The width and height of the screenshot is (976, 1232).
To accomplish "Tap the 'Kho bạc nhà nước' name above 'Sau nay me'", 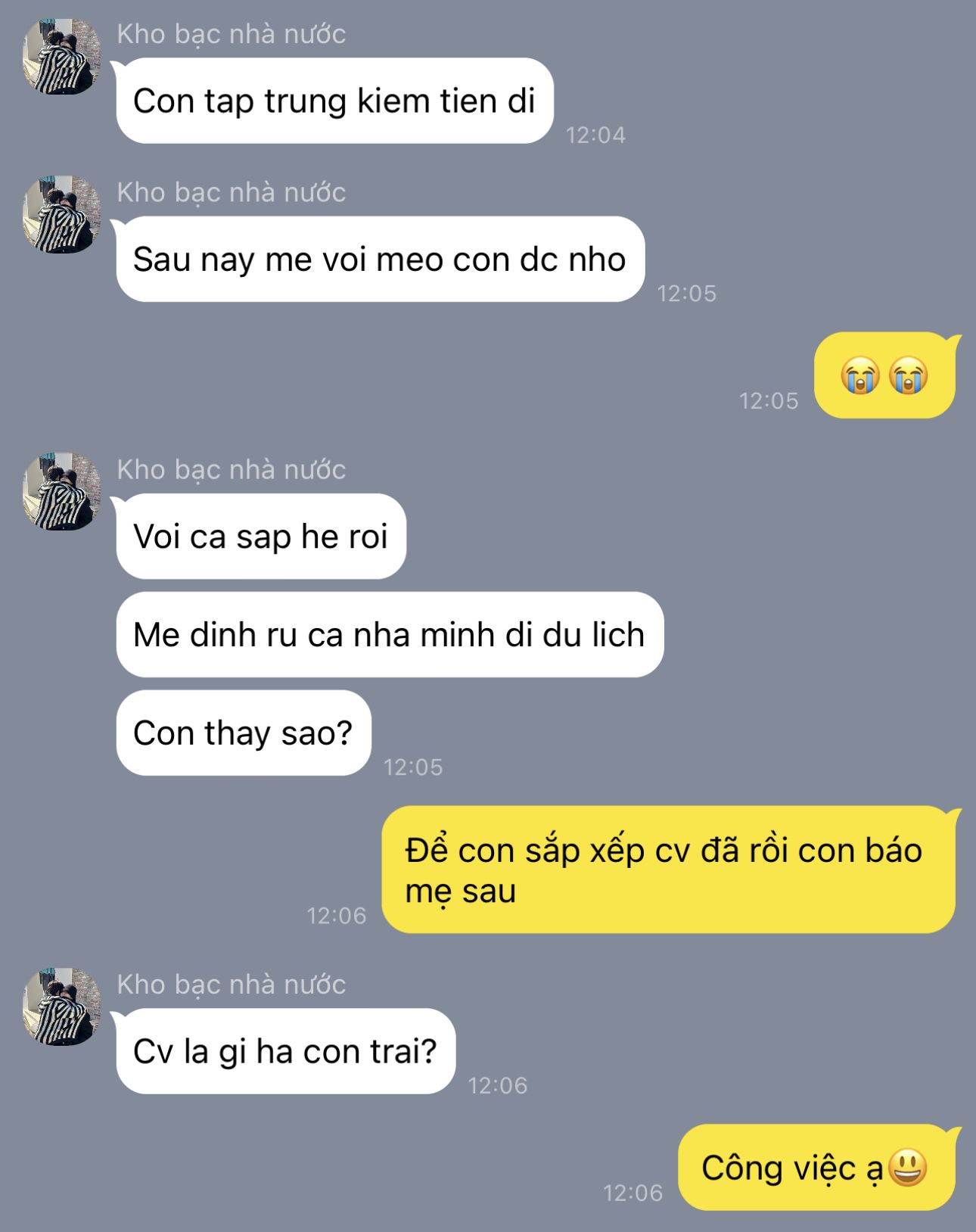I will (x=232, y=193).
